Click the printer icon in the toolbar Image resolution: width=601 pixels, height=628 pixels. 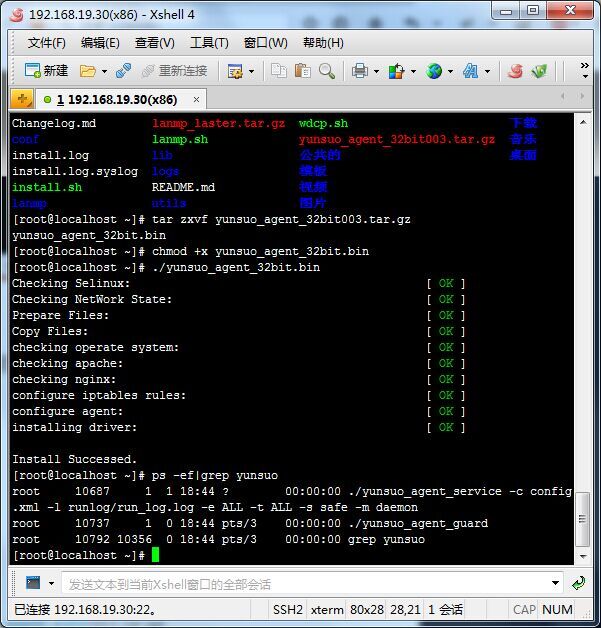pos(360,71)
